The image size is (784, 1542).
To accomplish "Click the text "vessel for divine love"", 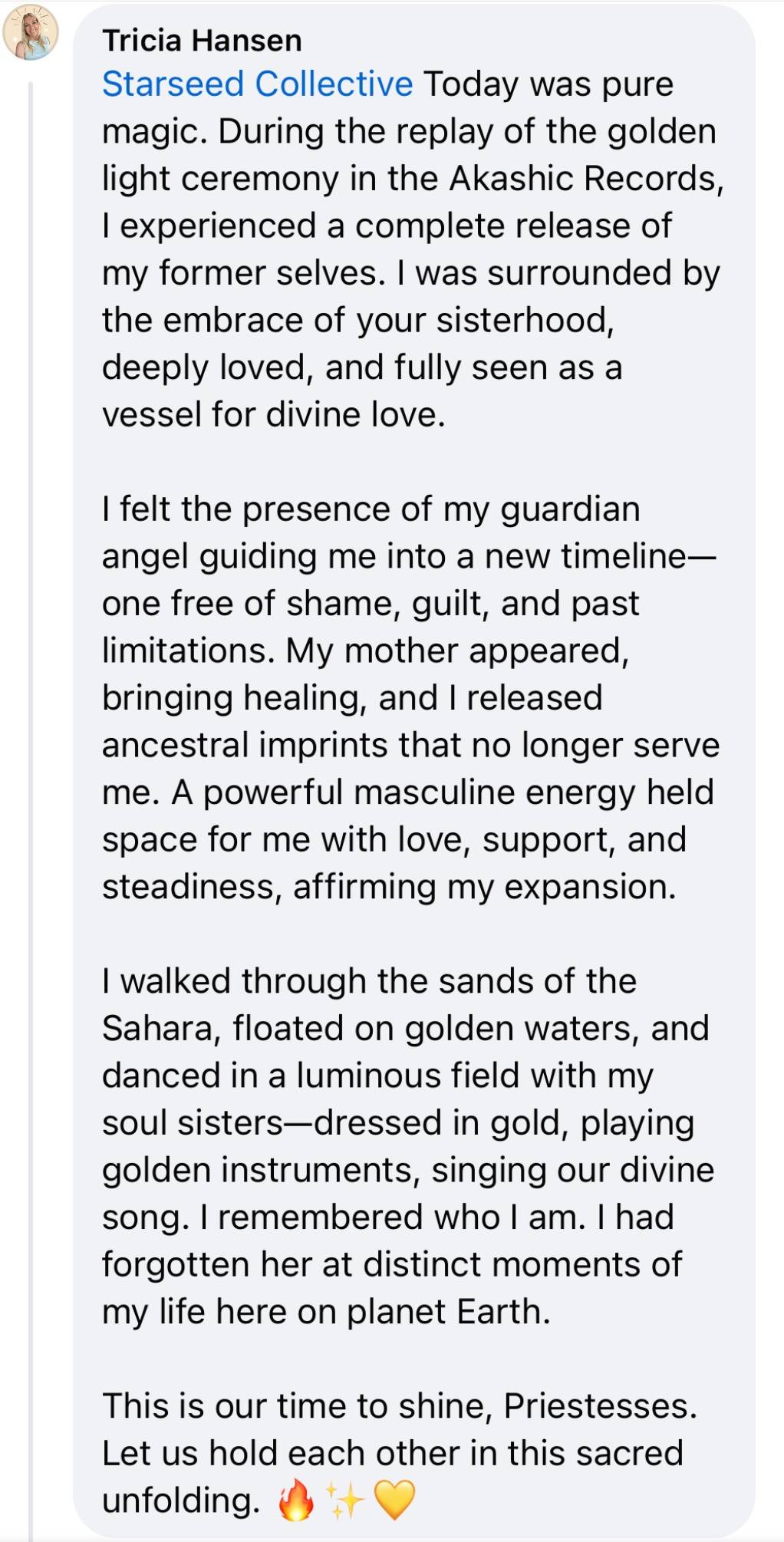I will (x=274, y=415).
